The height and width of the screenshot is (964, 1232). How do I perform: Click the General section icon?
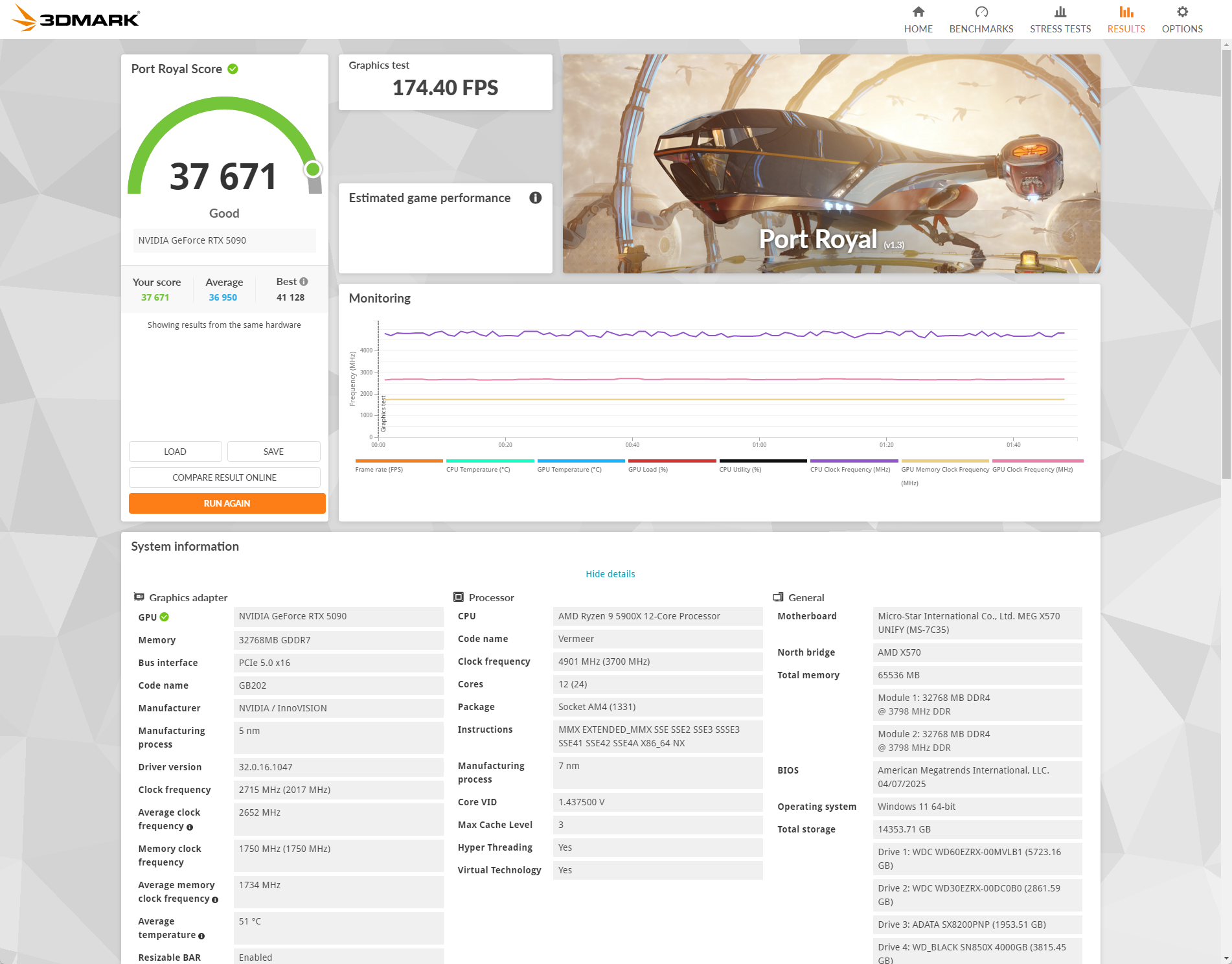click(x=778, y=597)
